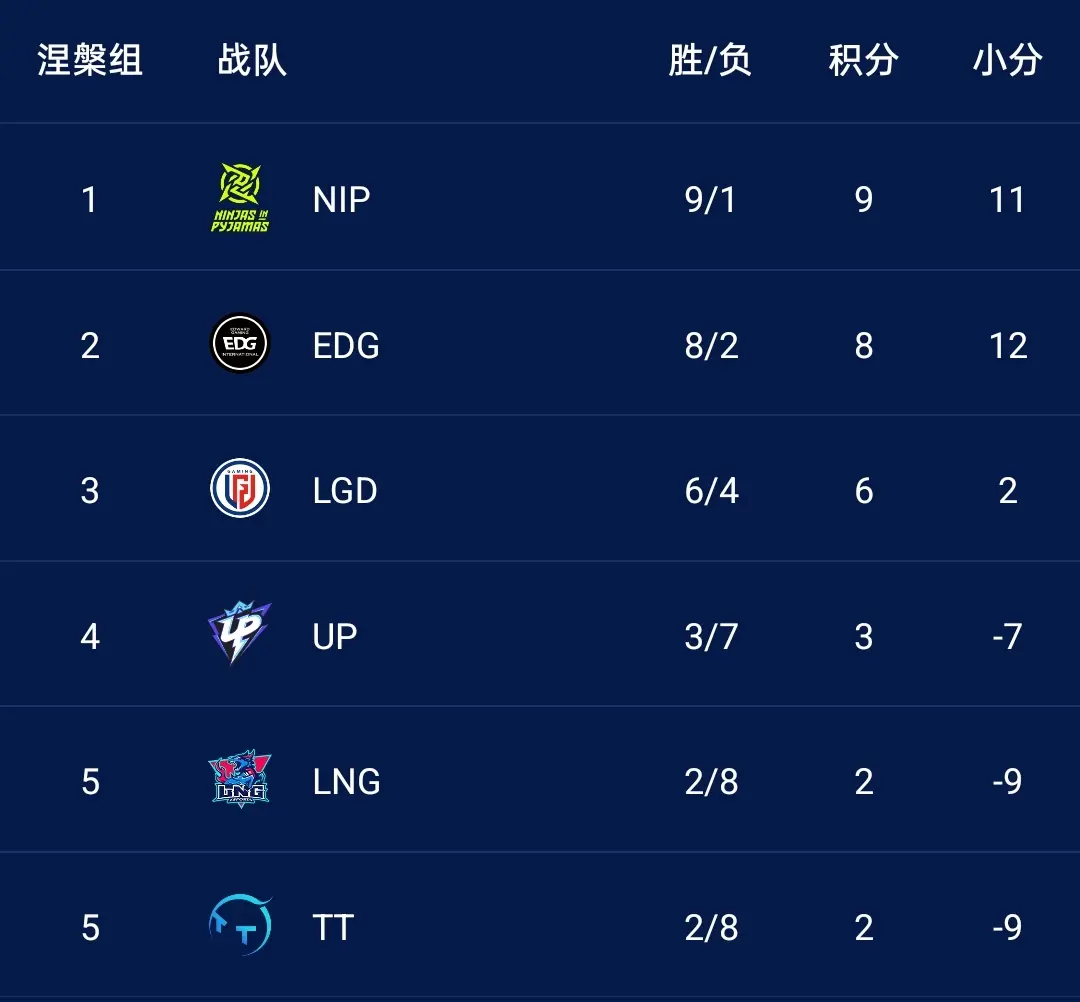Open the EDG team name
1080x1002 pixels.
point(346,346)
